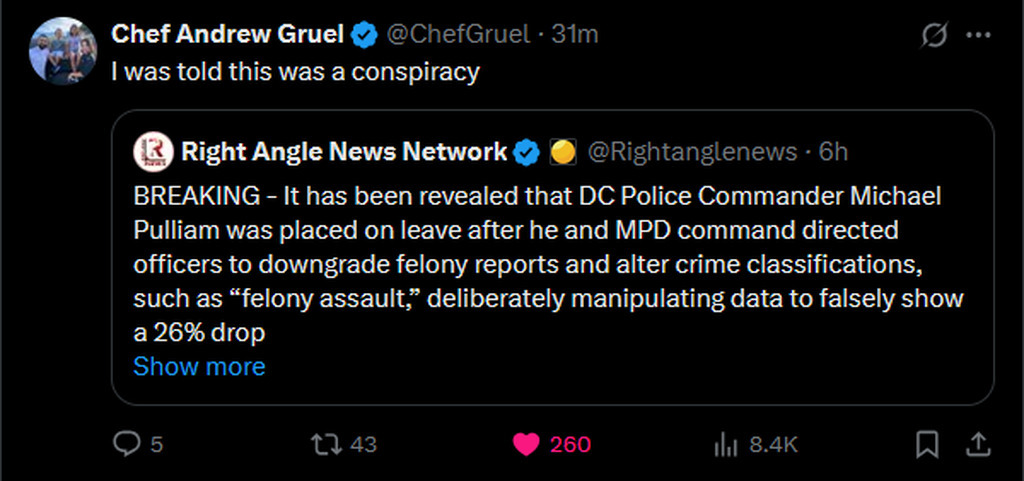Image resolution: width=1024 pixels, height=481 pixels.
Task: Open Chef Andrew Gruel's profile picture
Action: point(62,52)
